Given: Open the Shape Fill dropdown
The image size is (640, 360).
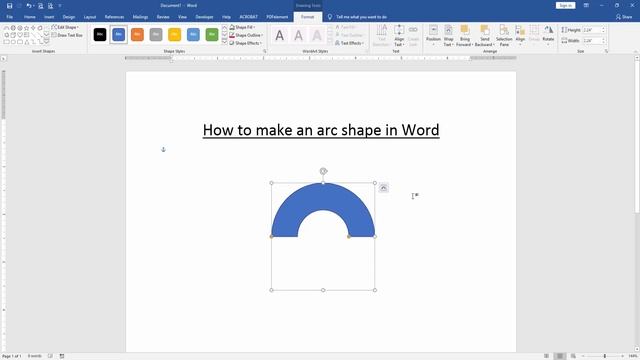Looking at the screenshot, I should (242, 27).
